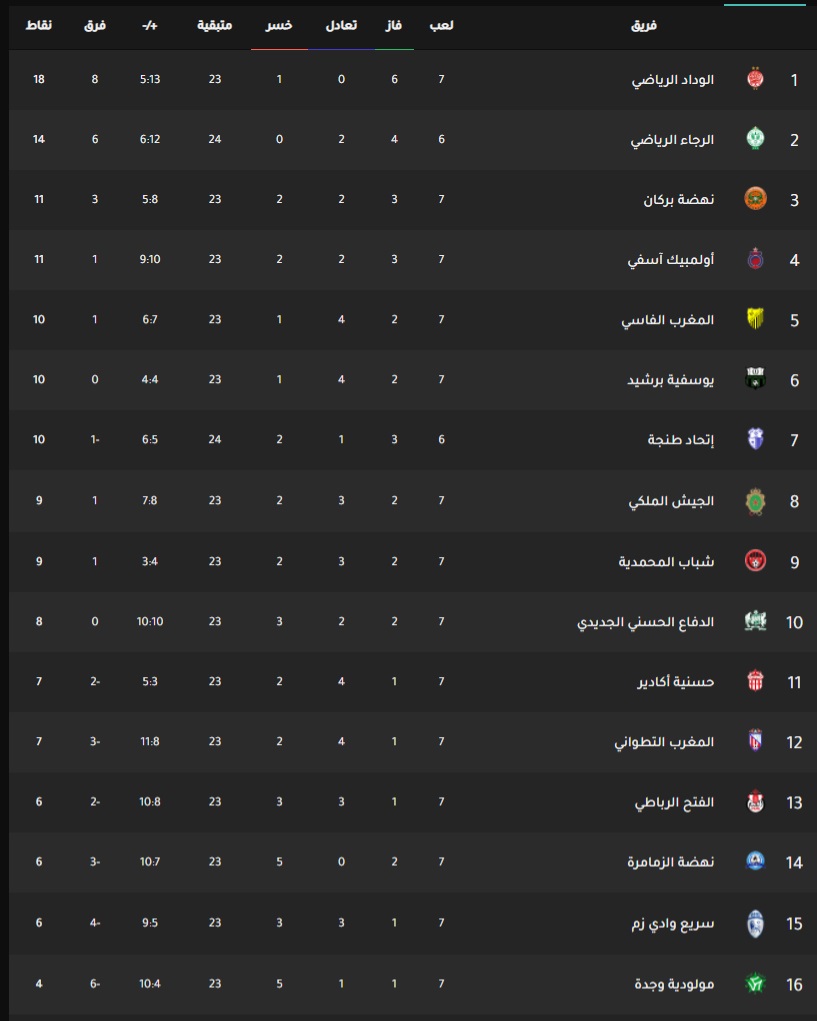Select the نهضة الزمامرة row at rank 14
Viewport: 817px width, 1021px height.
coord(413,861)
